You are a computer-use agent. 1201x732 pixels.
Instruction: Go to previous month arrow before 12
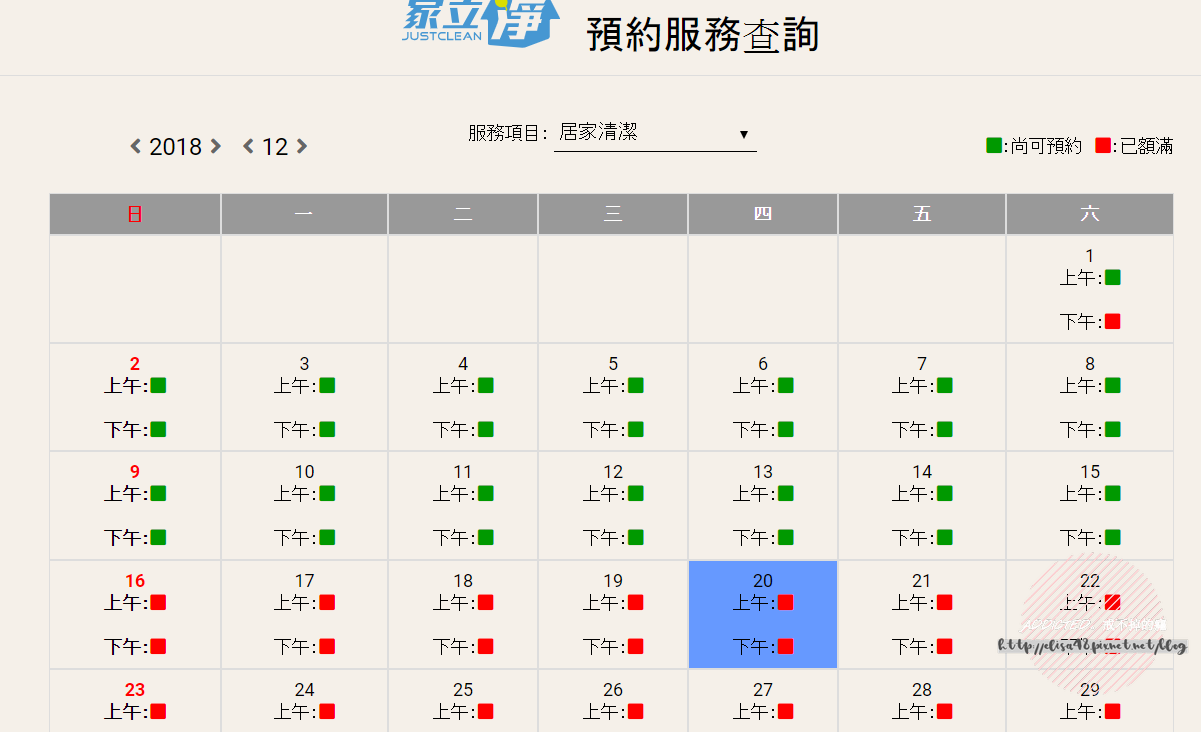(x=249, y=147)
